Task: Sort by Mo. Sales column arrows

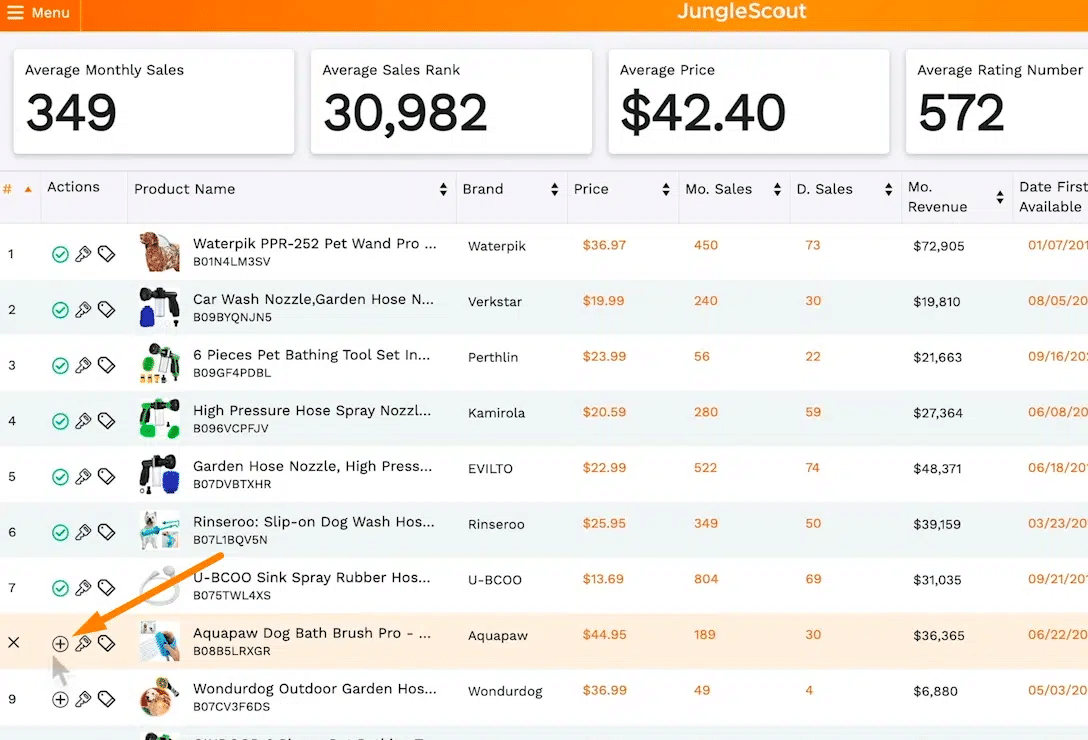Action: (776, 190)
